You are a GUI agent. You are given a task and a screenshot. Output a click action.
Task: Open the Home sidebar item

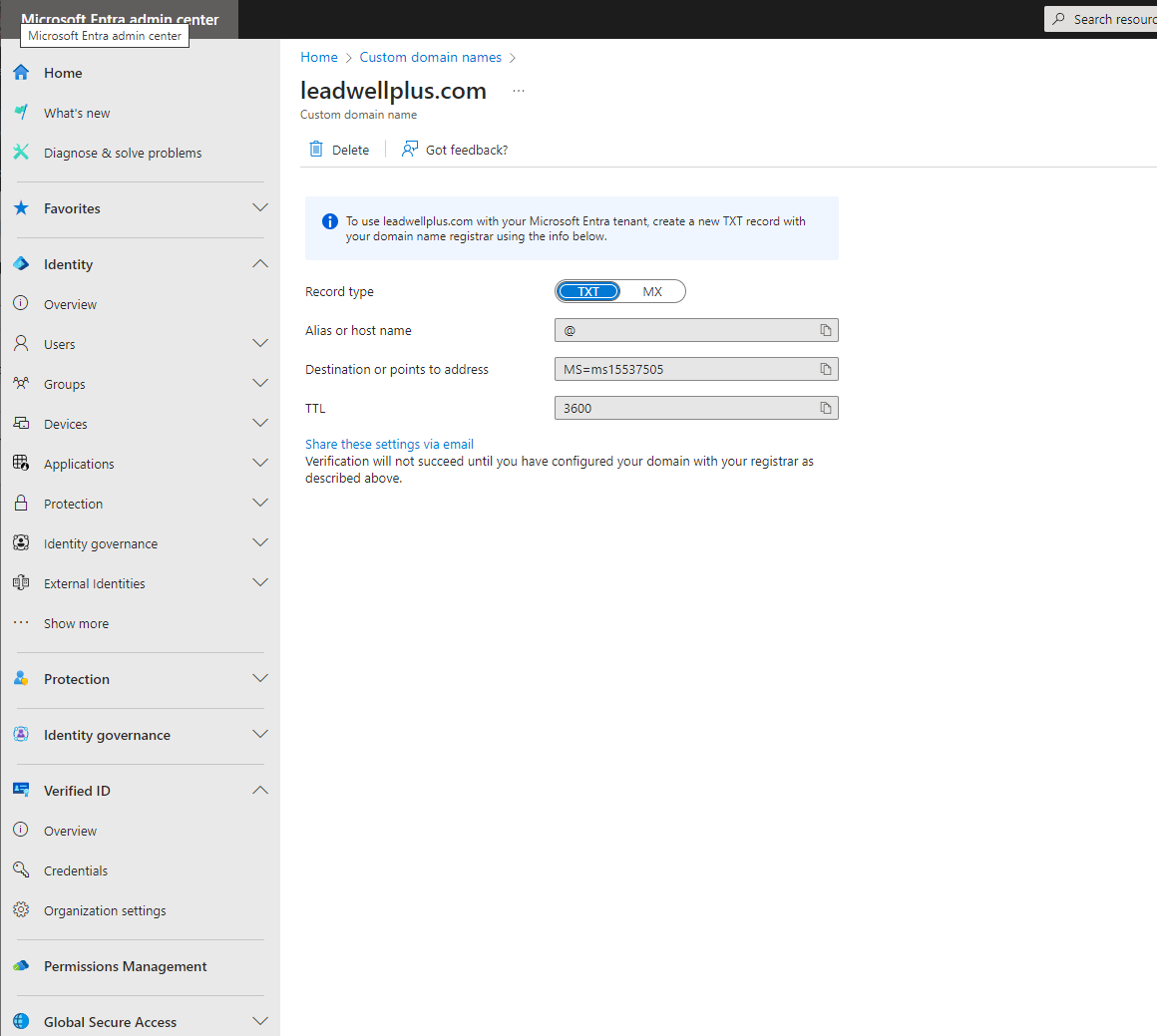(x=141, y=73)
